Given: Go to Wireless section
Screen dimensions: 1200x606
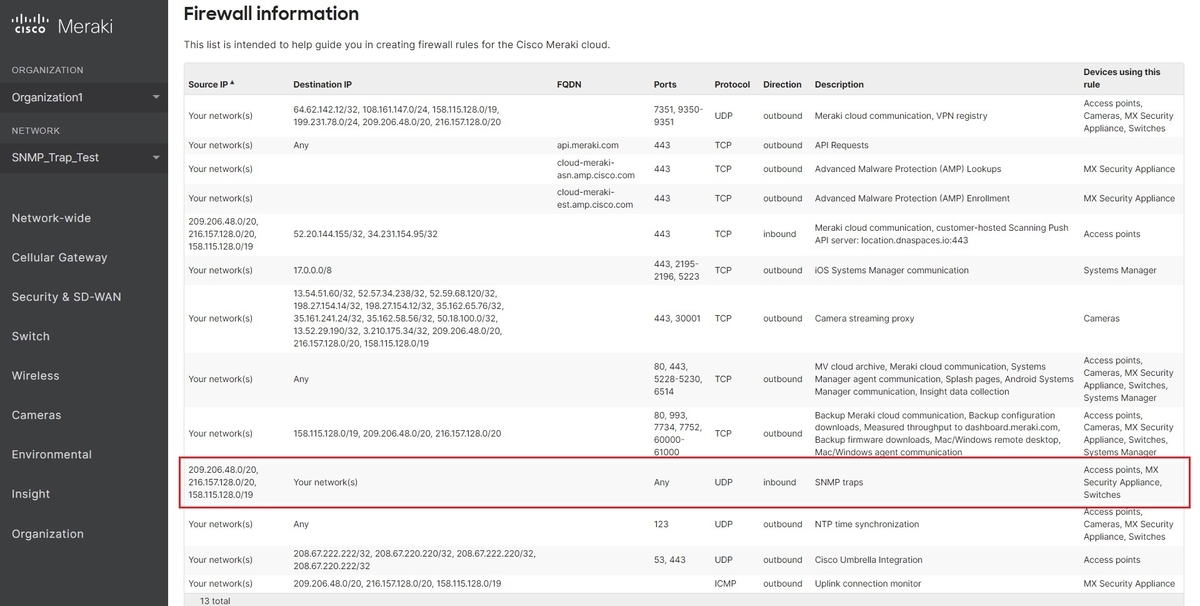Looking at the screenshot, I should [x=36, y=376].
